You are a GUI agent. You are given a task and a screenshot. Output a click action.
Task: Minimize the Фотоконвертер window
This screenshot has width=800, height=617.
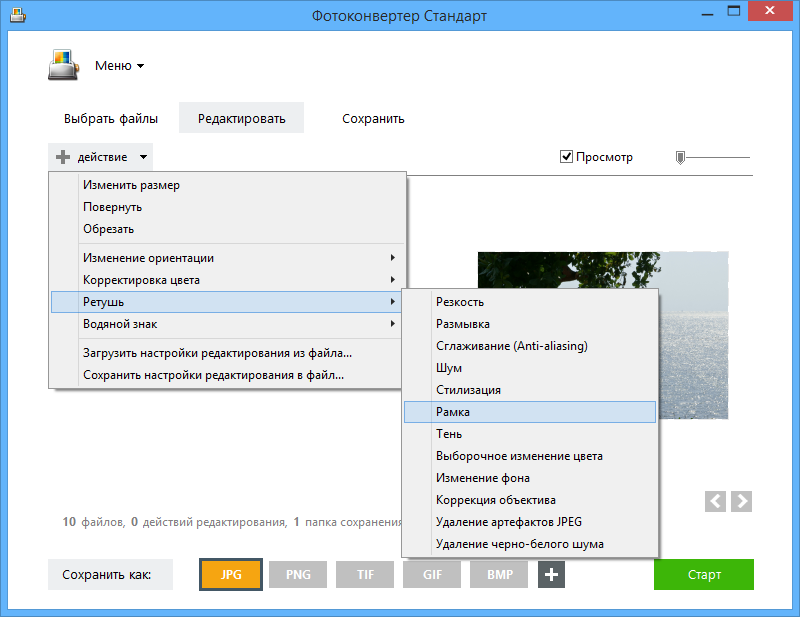[707, 12]
